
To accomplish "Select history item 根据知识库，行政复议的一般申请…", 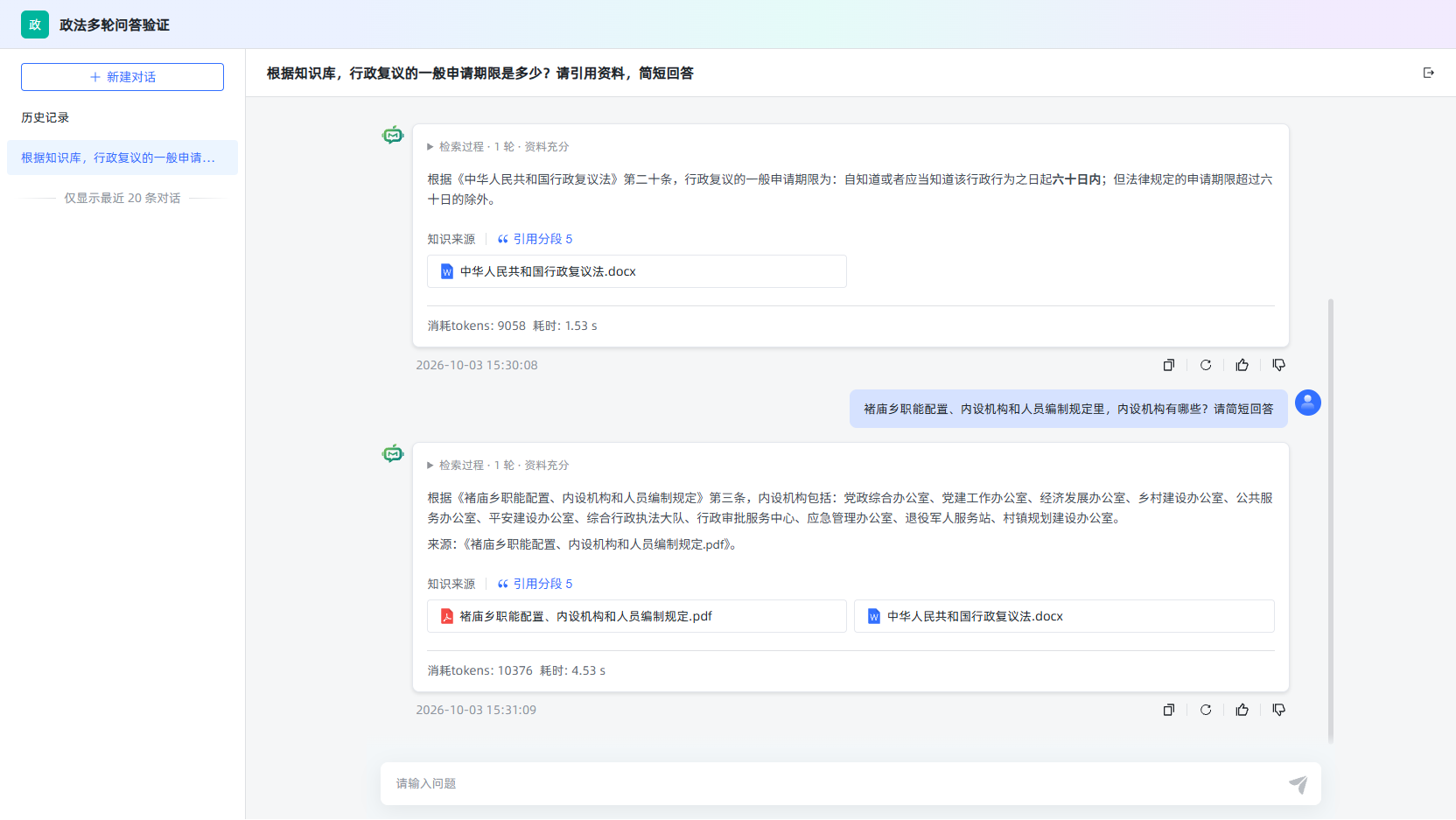I will click(122, 158).
